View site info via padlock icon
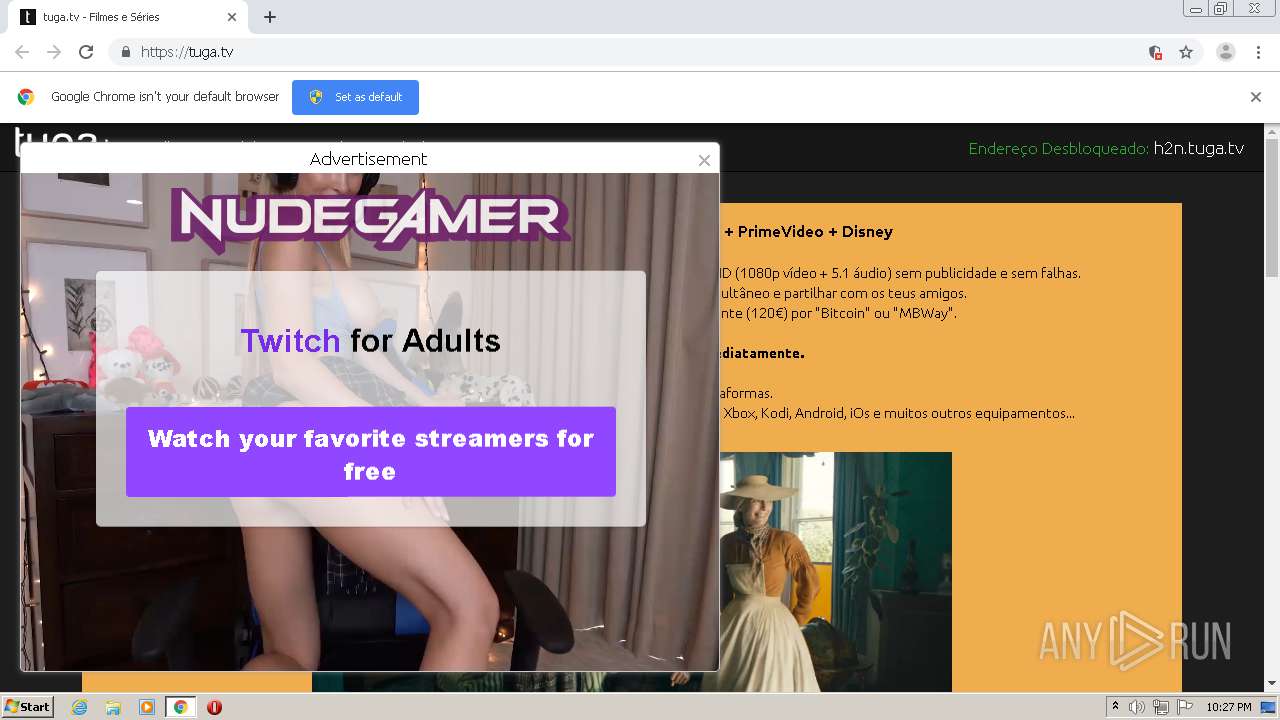 point(125,52)
